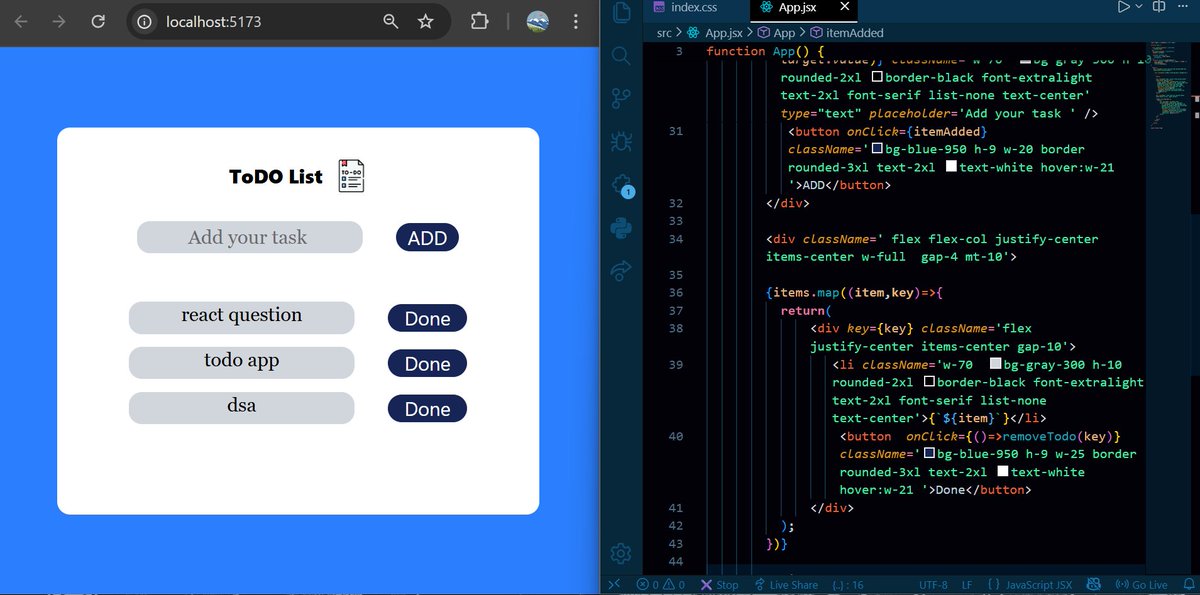
Task: Reload the localhost page
Action: click(x=98, y=21)
